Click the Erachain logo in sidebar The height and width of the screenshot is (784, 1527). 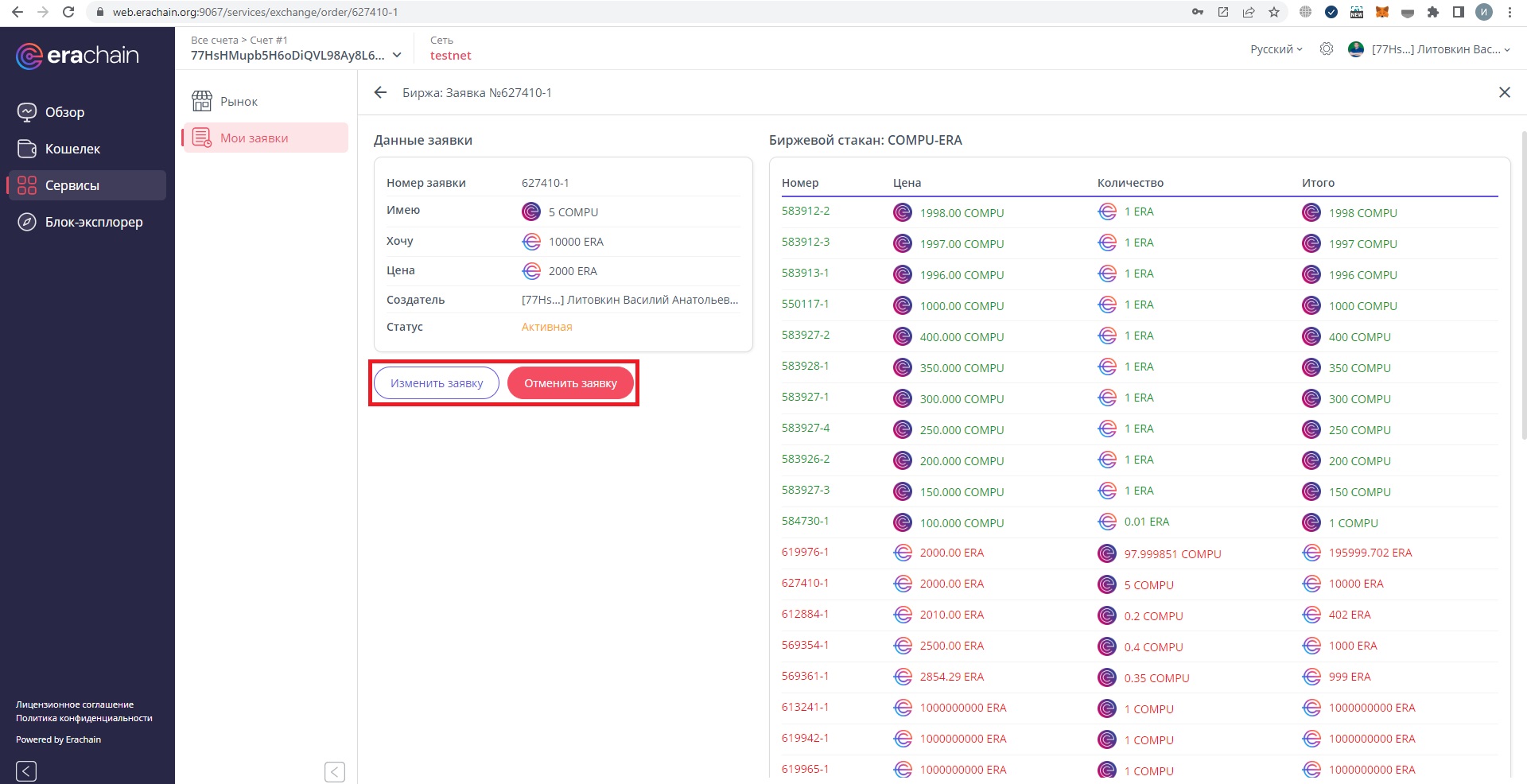pos(77,56)
